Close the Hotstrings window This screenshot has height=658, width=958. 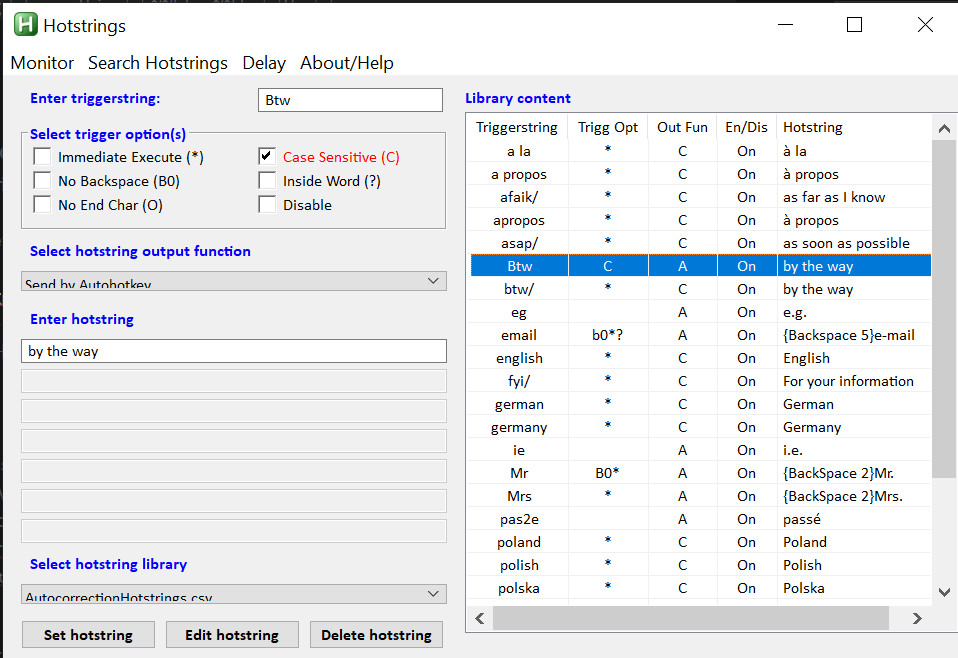[924, 25]
